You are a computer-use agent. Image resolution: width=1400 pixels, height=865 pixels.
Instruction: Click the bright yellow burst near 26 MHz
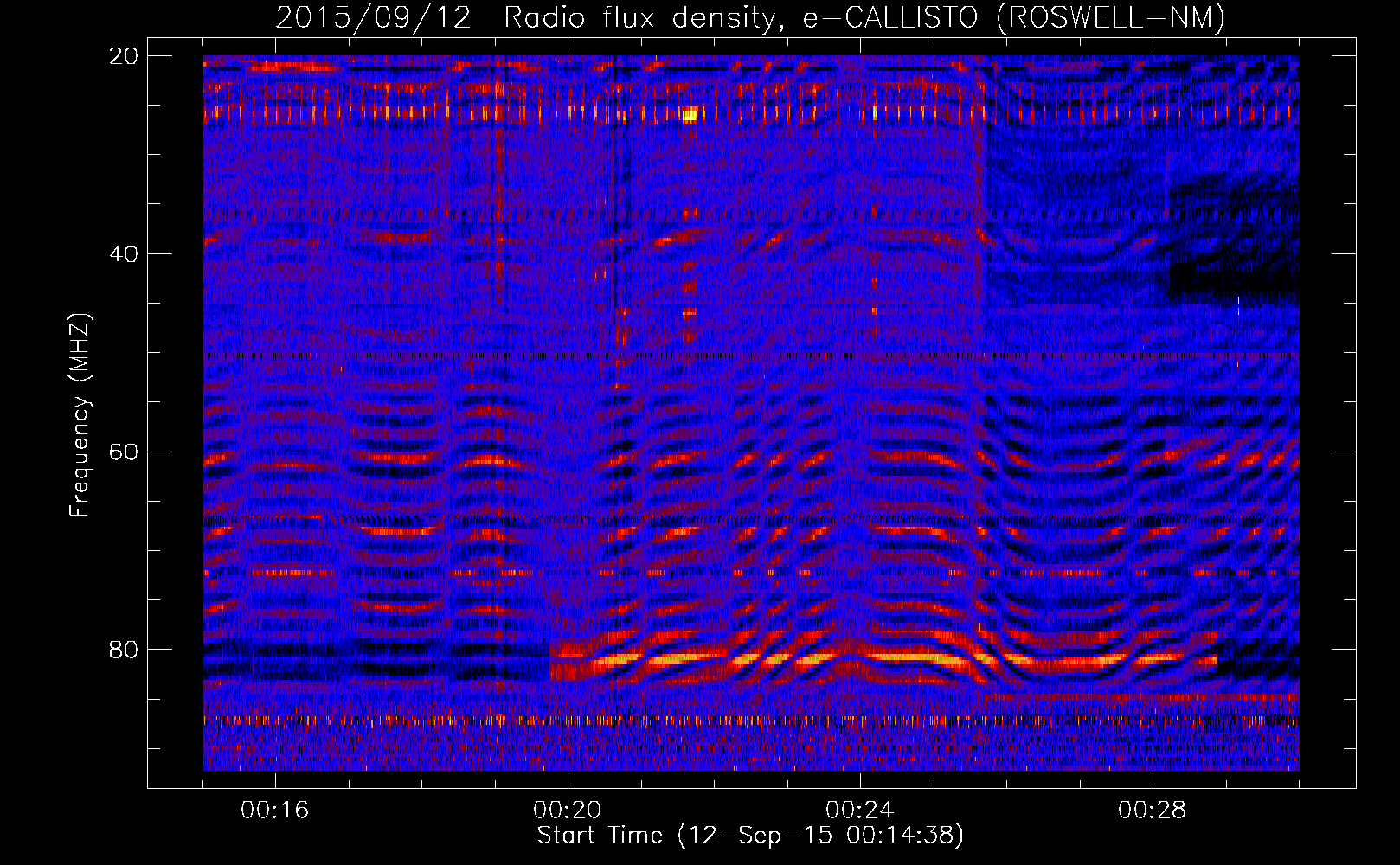690,114
